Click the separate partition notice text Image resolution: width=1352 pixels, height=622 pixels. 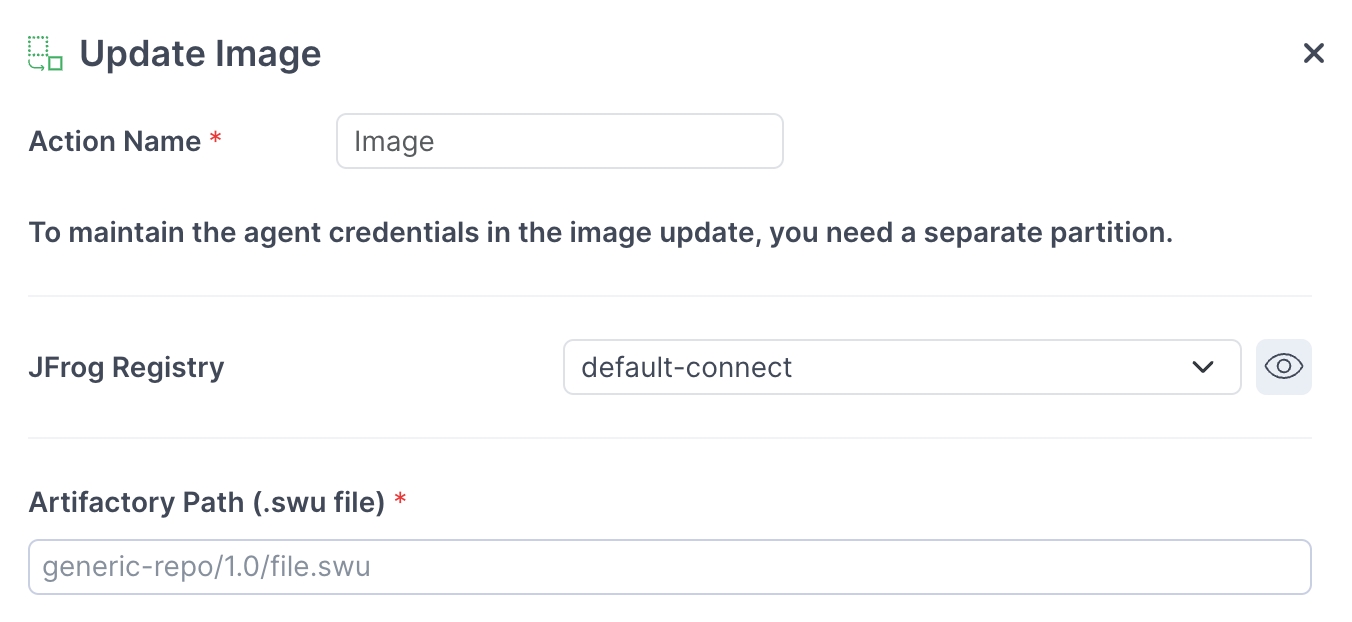click(x=600, y=233)
